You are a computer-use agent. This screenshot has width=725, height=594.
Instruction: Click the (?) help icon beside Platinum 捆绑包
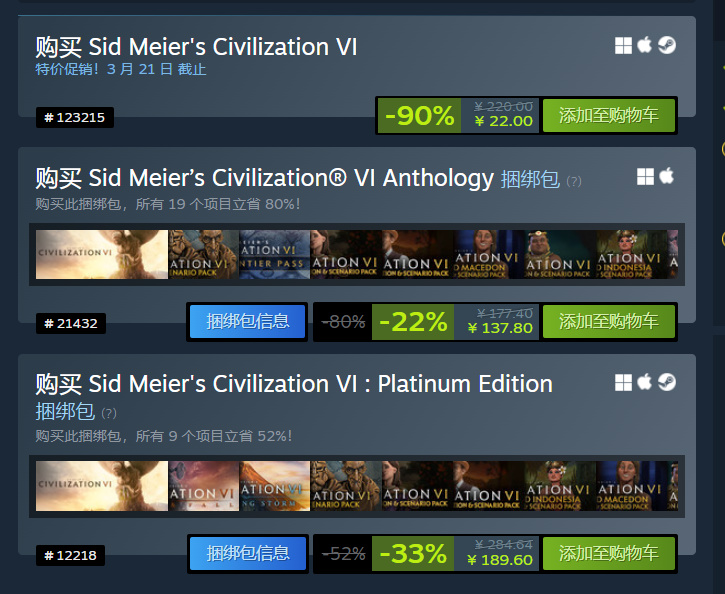[x=109, y=413]
